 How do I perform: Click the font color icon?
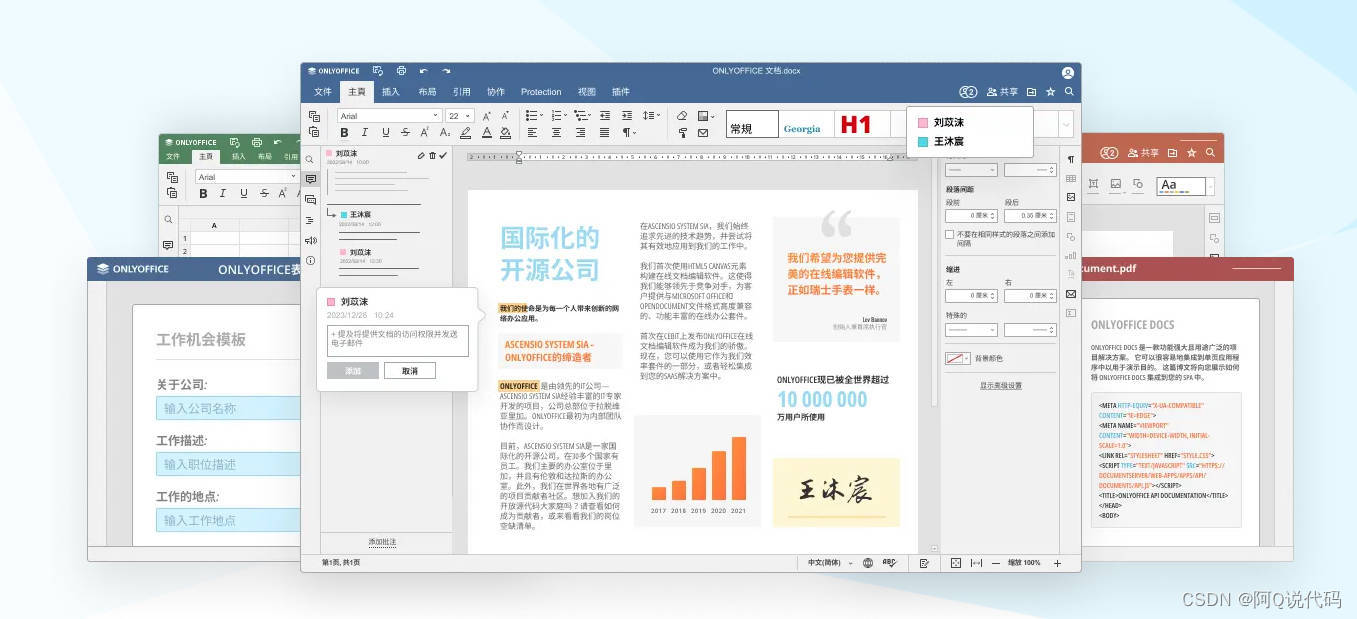(x=486, y=132)
